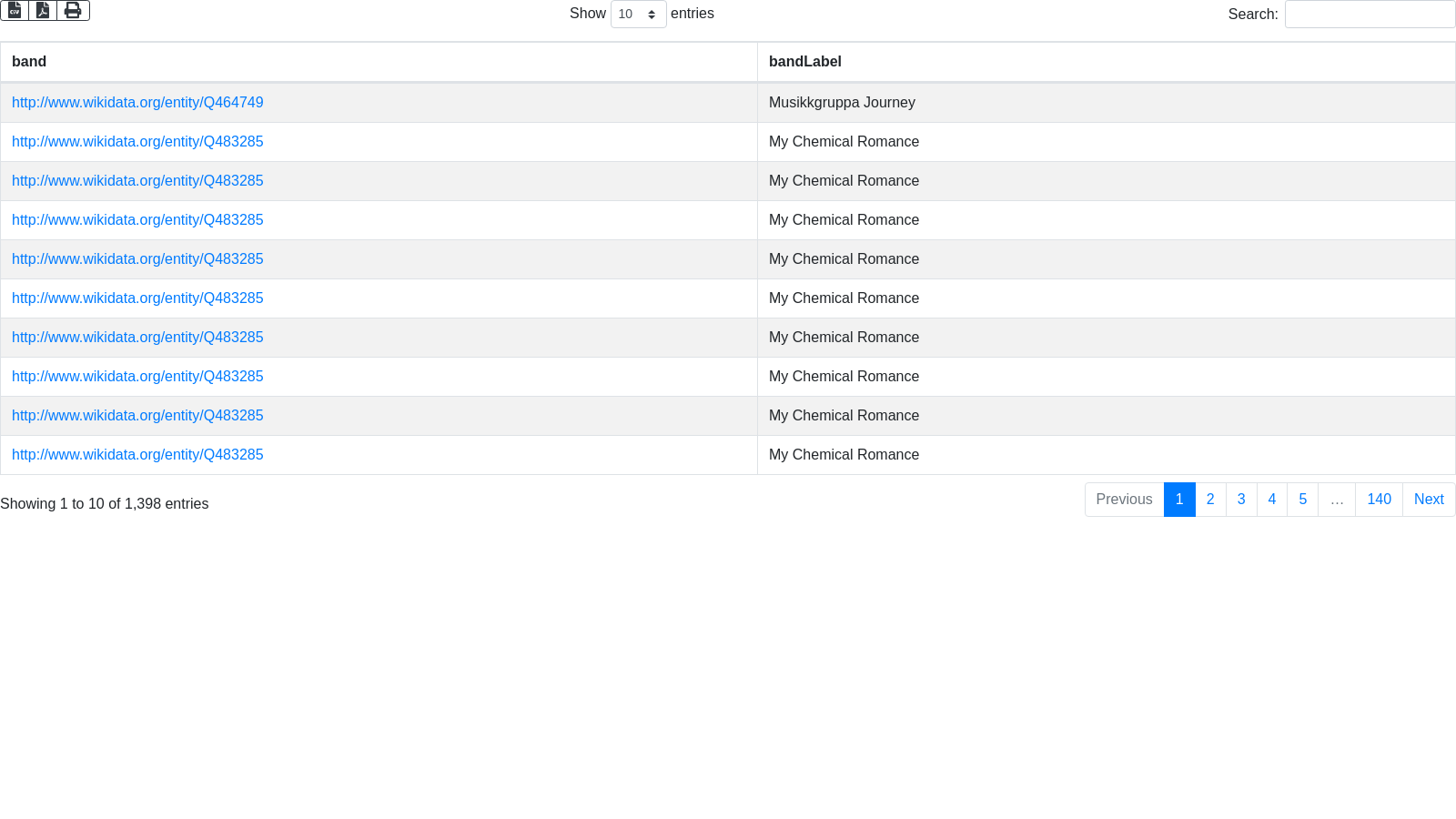Click the Next pagination button
The image size is (1456, 819).
click(x=1429, y=500)
